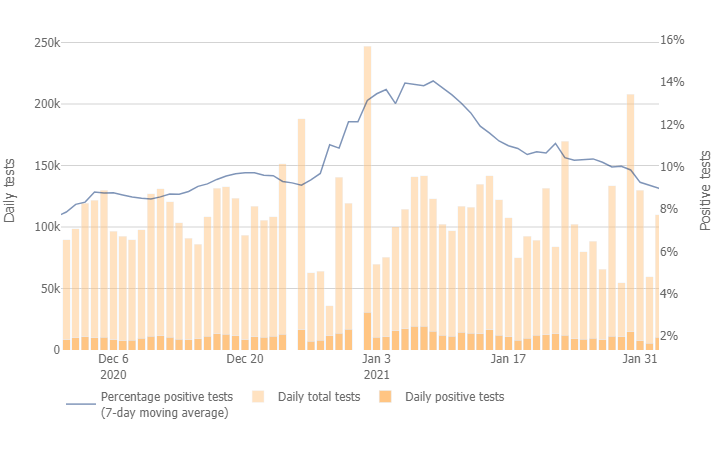Click the 100k y-axis tick label
This screenshot has height=450, width=720.
(x=47, y=227)
